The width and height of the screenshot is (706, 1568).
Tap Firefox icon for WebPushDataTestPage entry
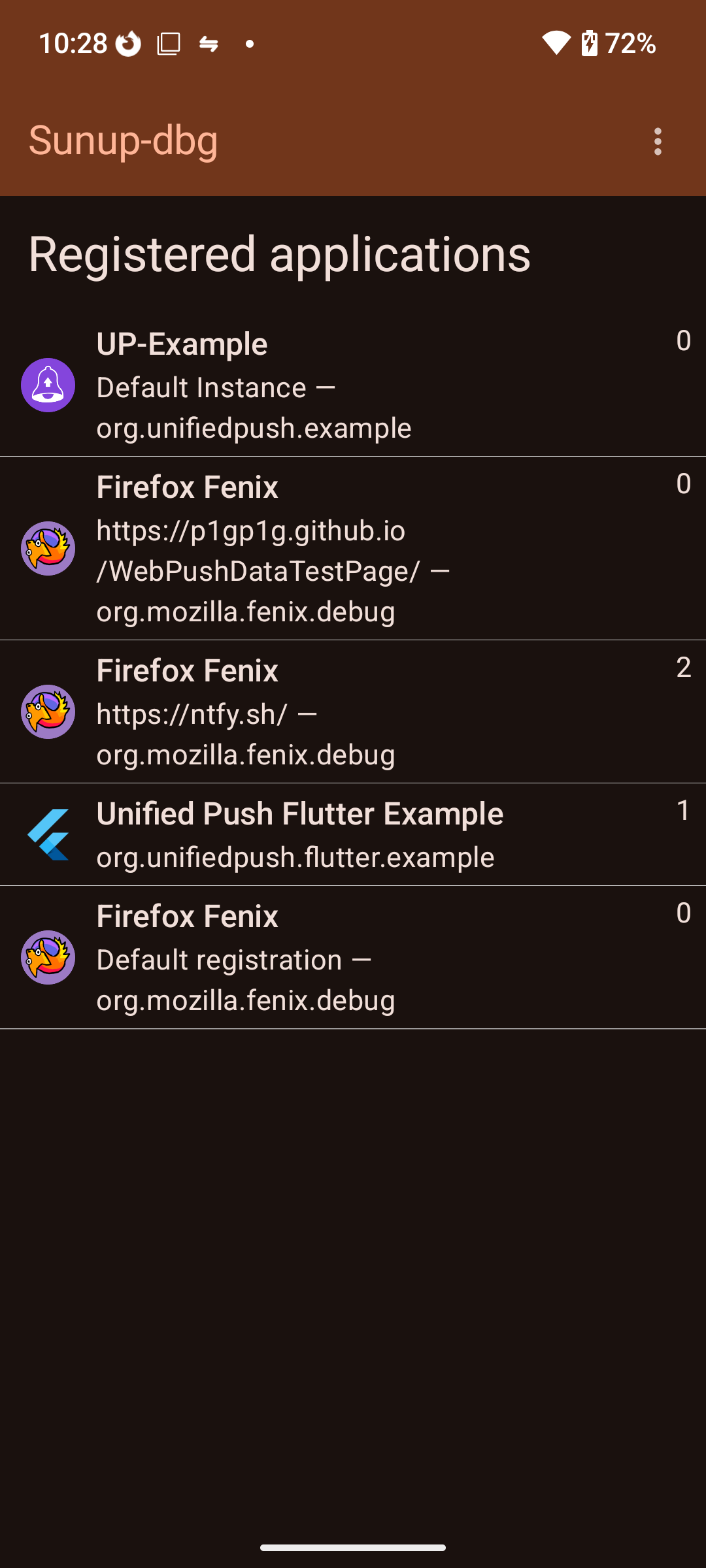[x=48, y=548]
